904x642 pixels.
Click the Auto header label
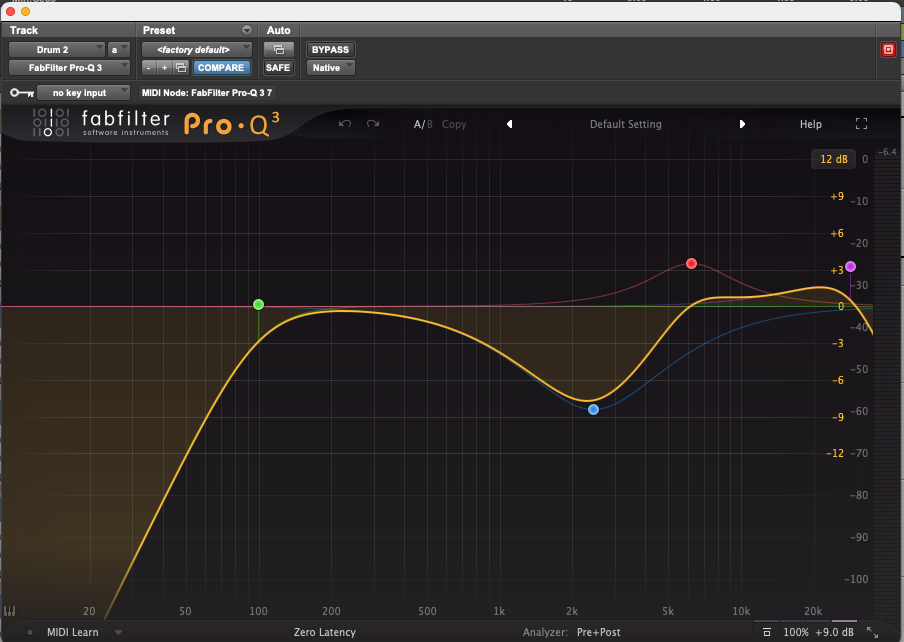(278, 30)
